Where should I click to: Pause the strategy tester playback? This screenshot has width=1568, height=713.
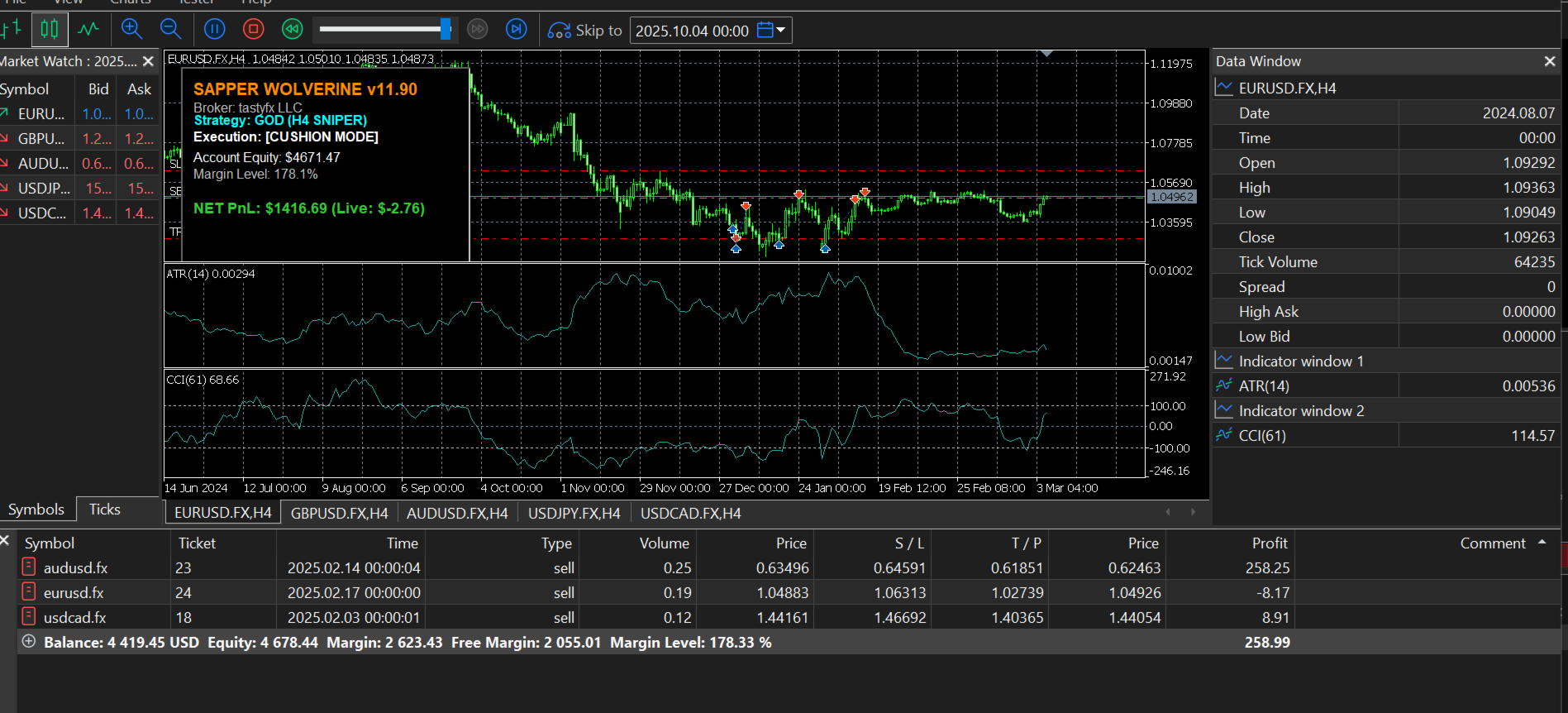coord(215,30)
